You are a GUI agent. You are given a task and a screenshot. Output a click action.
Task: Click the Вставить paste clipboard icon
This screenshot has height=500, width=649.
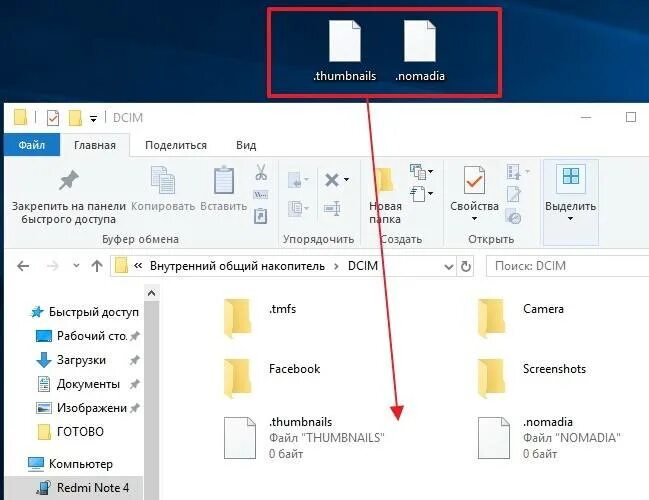point(224,180)
